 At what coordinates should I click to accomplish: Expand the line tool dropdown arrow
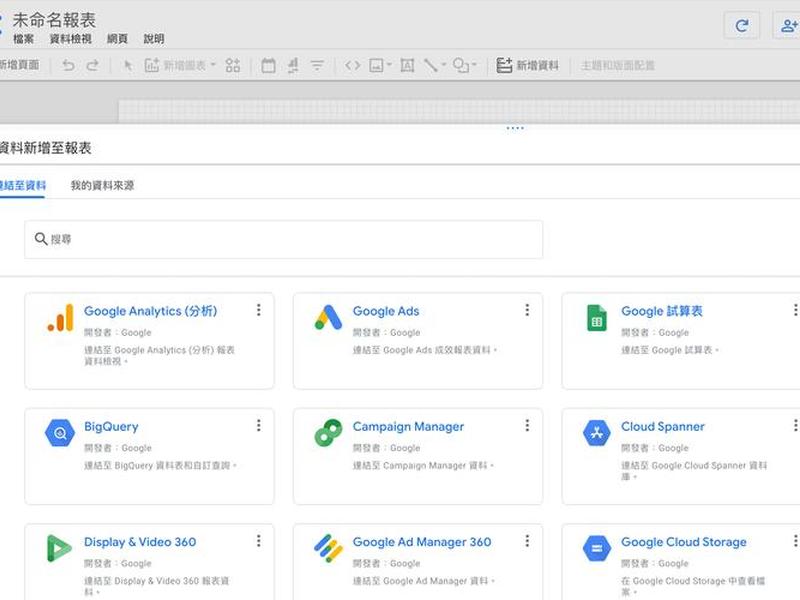443,65
